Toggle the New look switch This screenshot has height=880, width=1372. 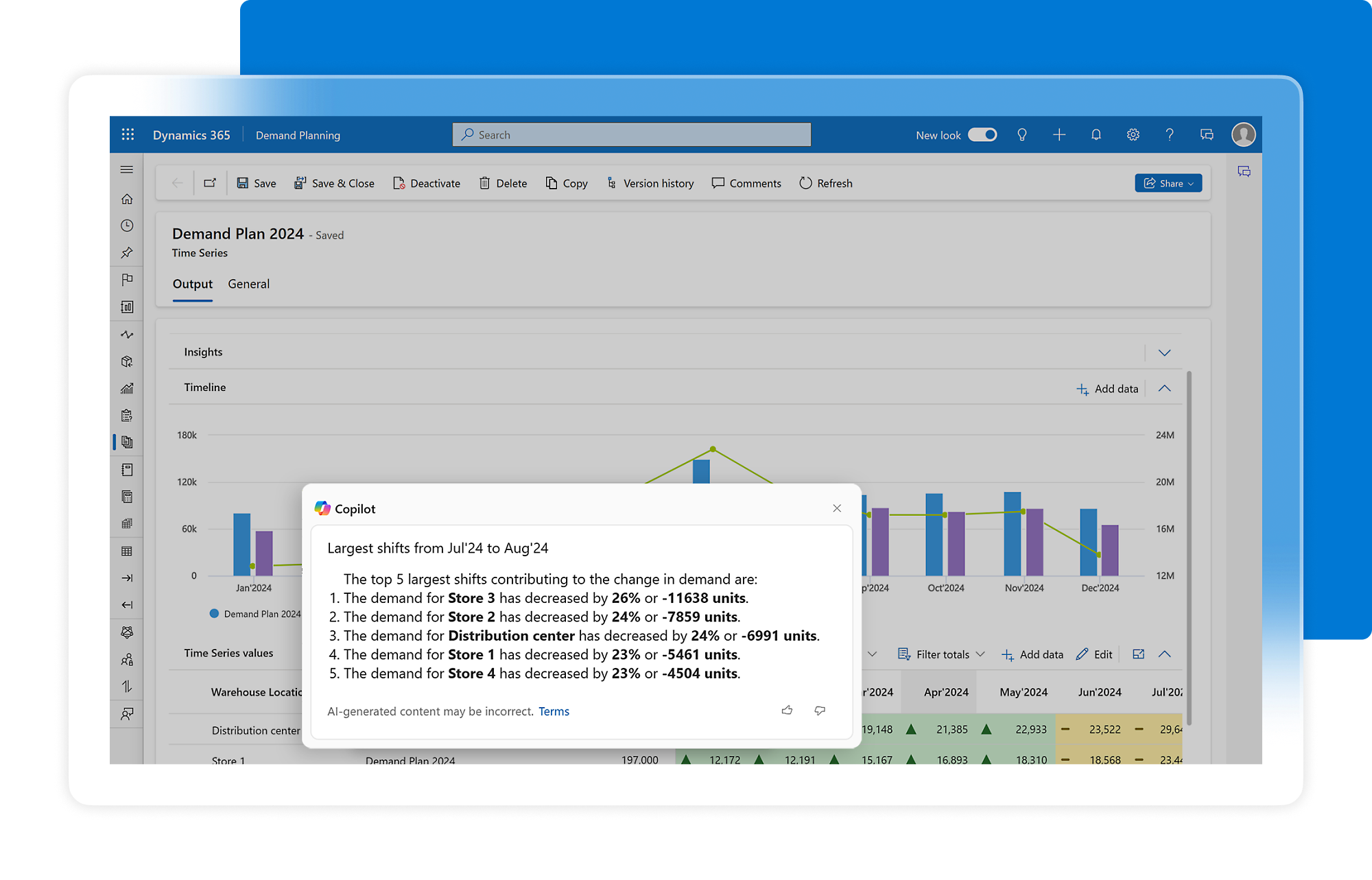[x=982, y=134]
